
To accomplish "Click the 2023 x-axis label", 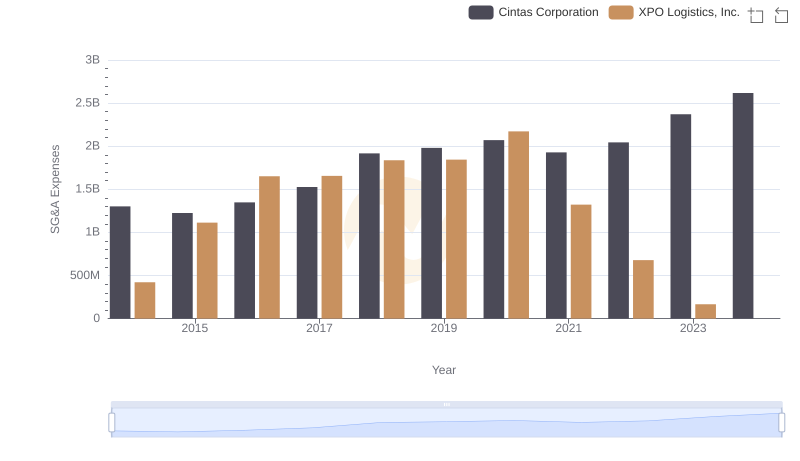I will (693, 328).
